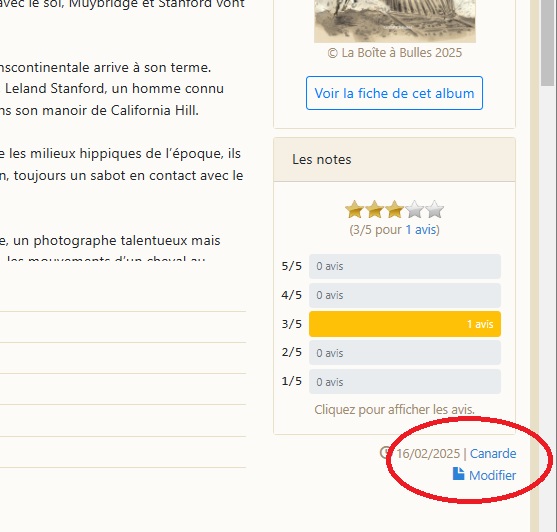Click the third gold rating star

click(394, 209)
